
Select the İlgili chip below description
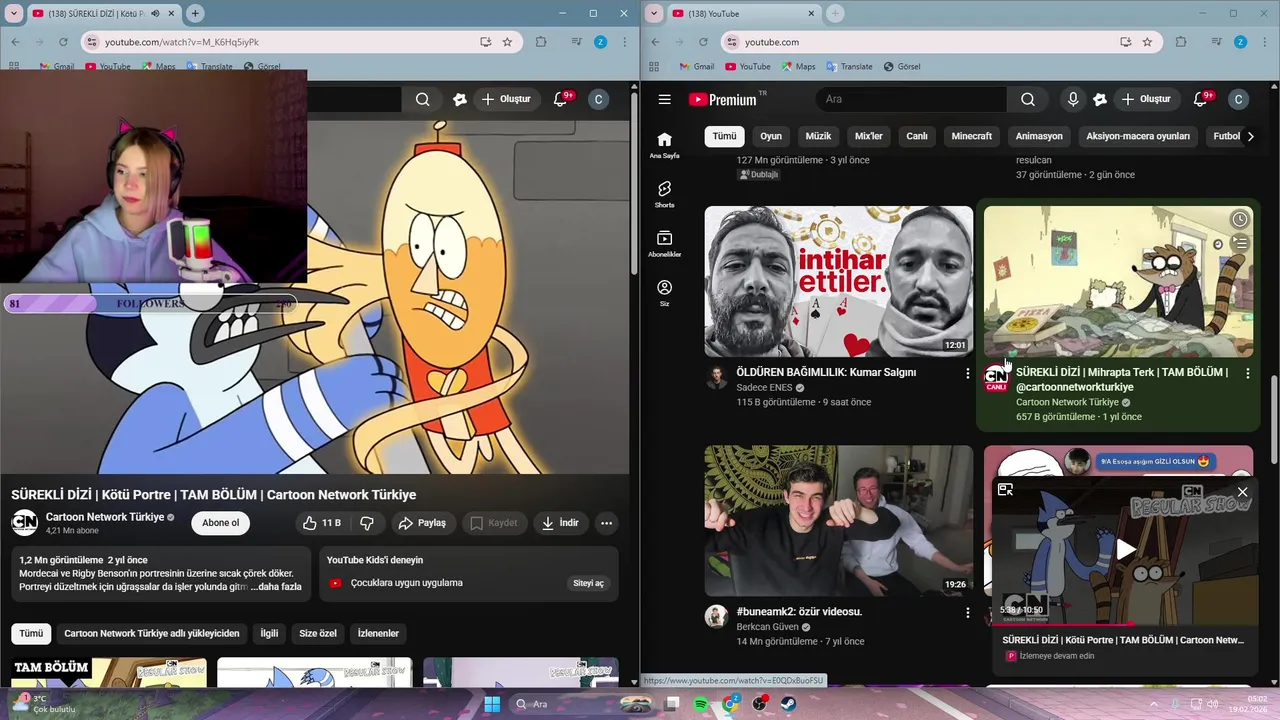tap(269, 633)
